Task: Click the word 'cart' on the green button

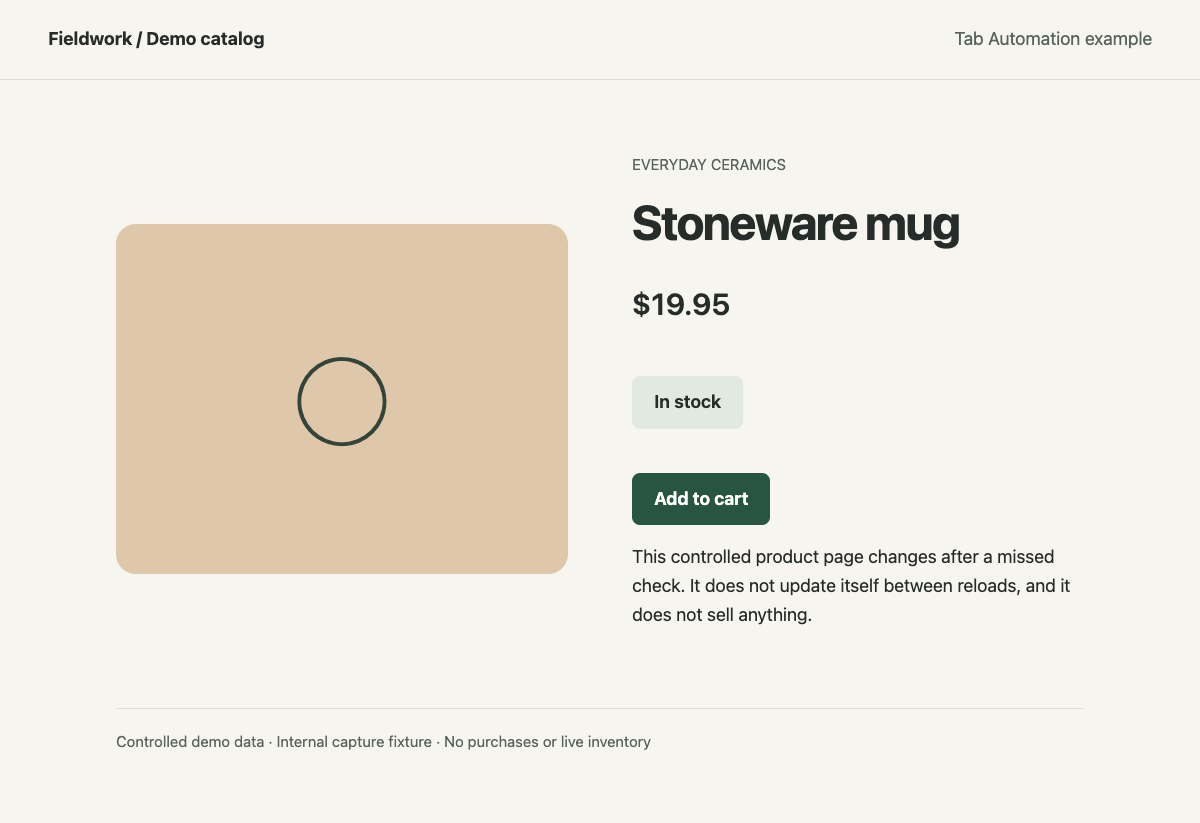Action: (x=729, y=499)
